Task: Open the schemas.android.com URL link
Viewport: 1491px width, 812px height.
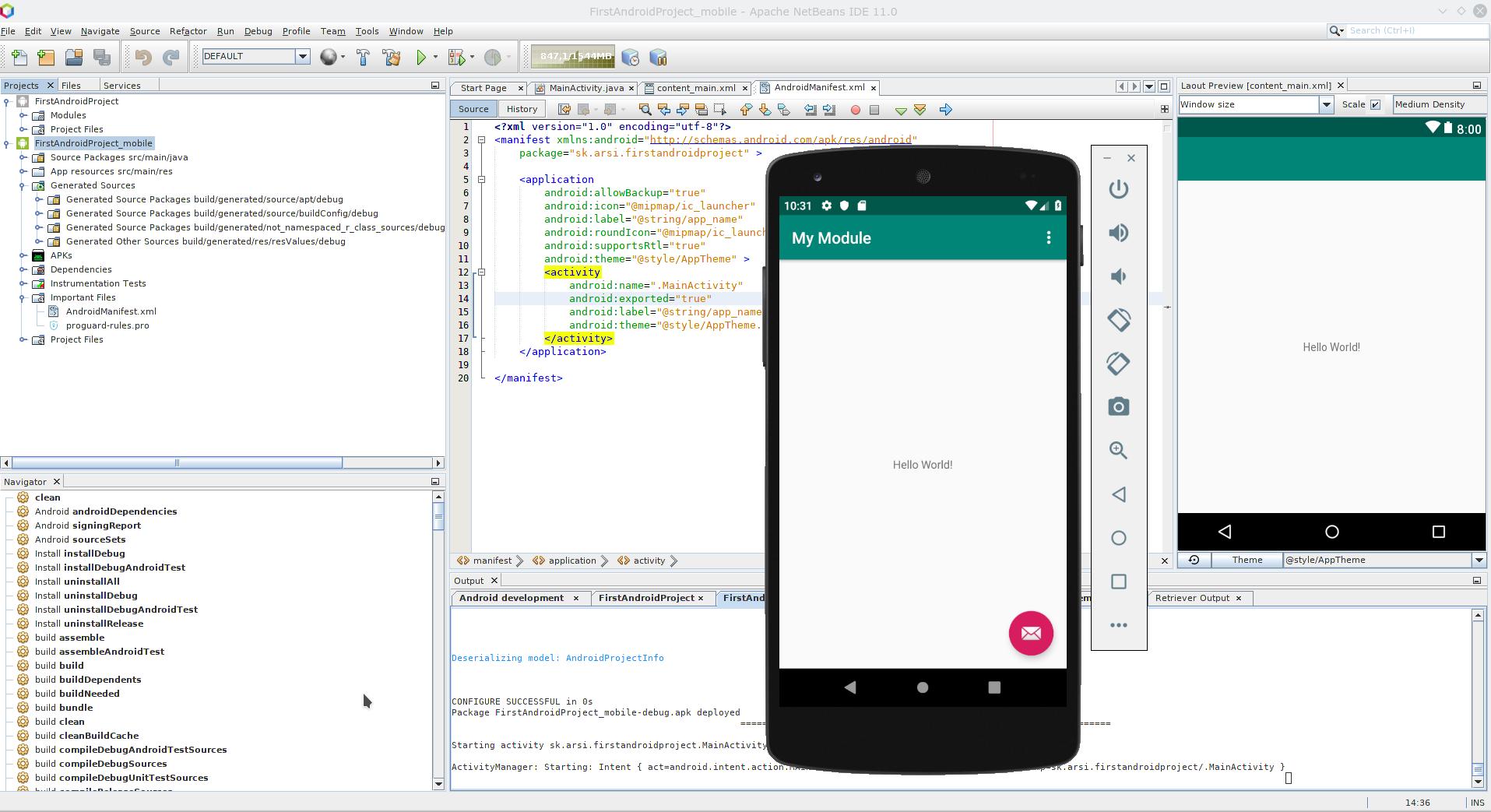Action: click(781, 140)
